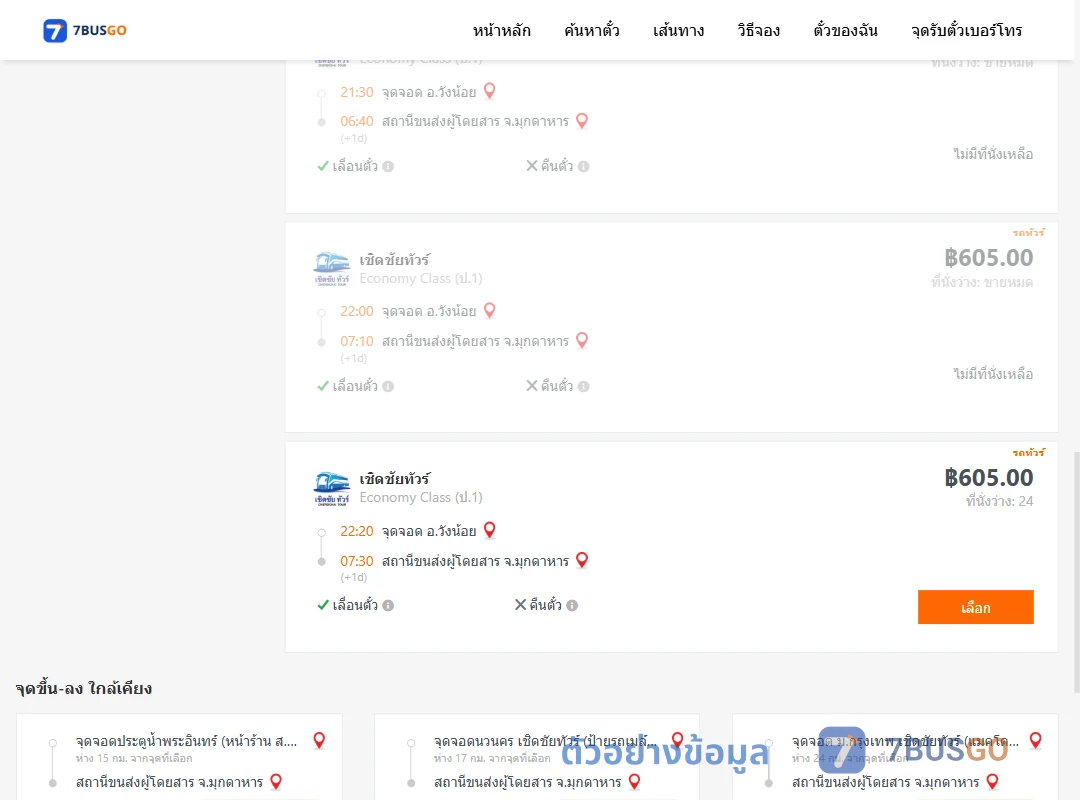Go to หน้าหลัก menu item
Screen dimensions: 1080x800
click(x=501, y=30)
